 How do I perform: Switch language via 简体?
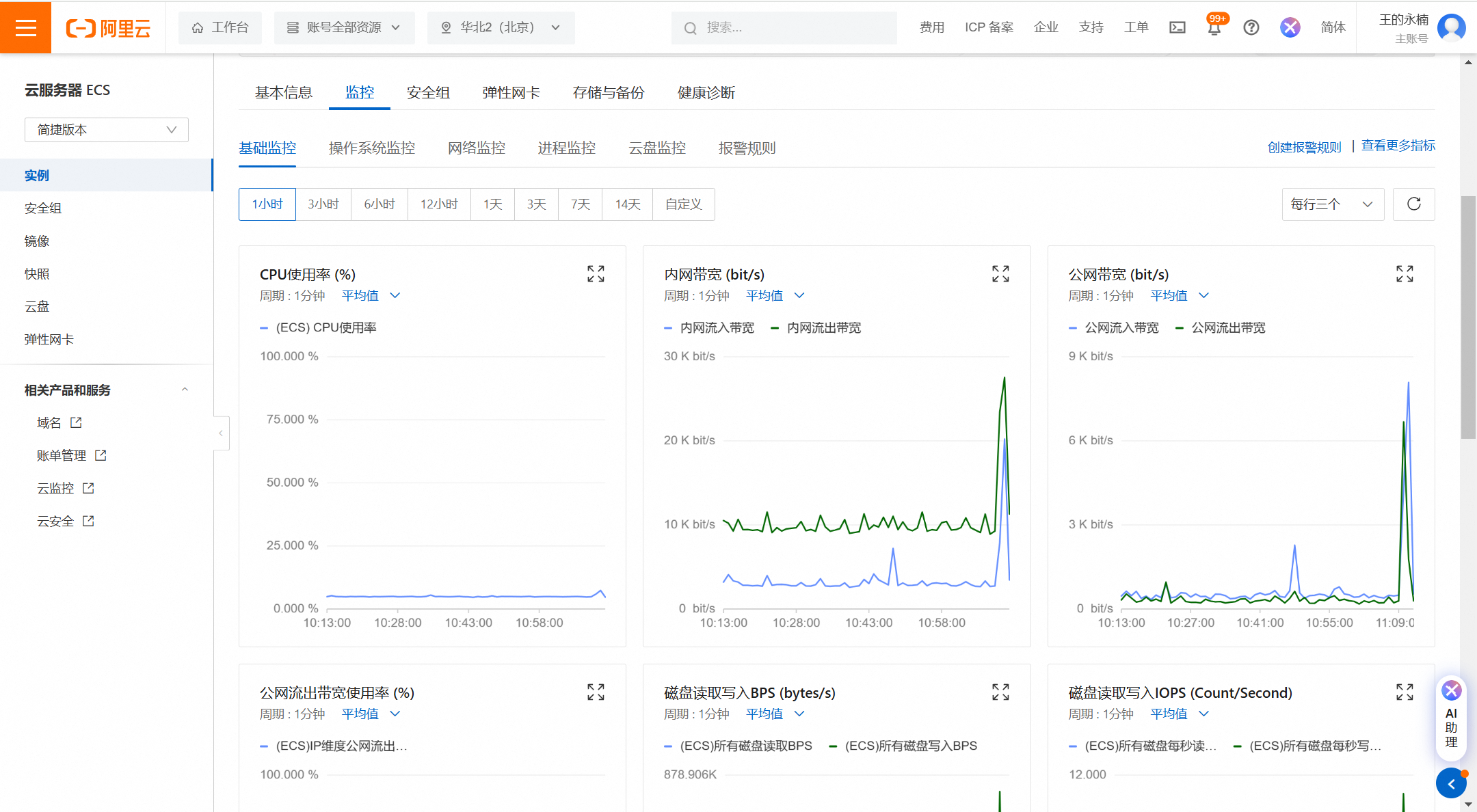coord(1333,27)
